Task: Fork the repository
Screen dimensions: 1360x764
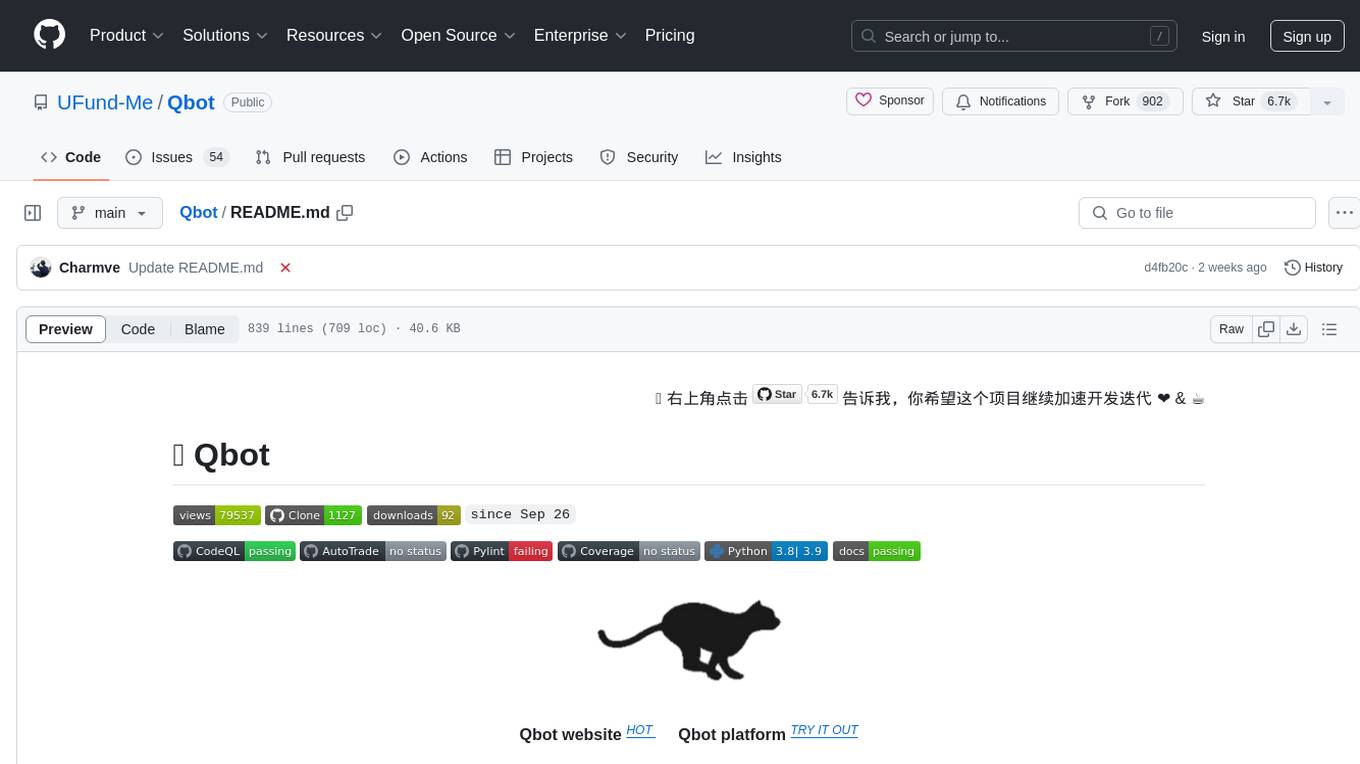Action: tap(1125, 101)
